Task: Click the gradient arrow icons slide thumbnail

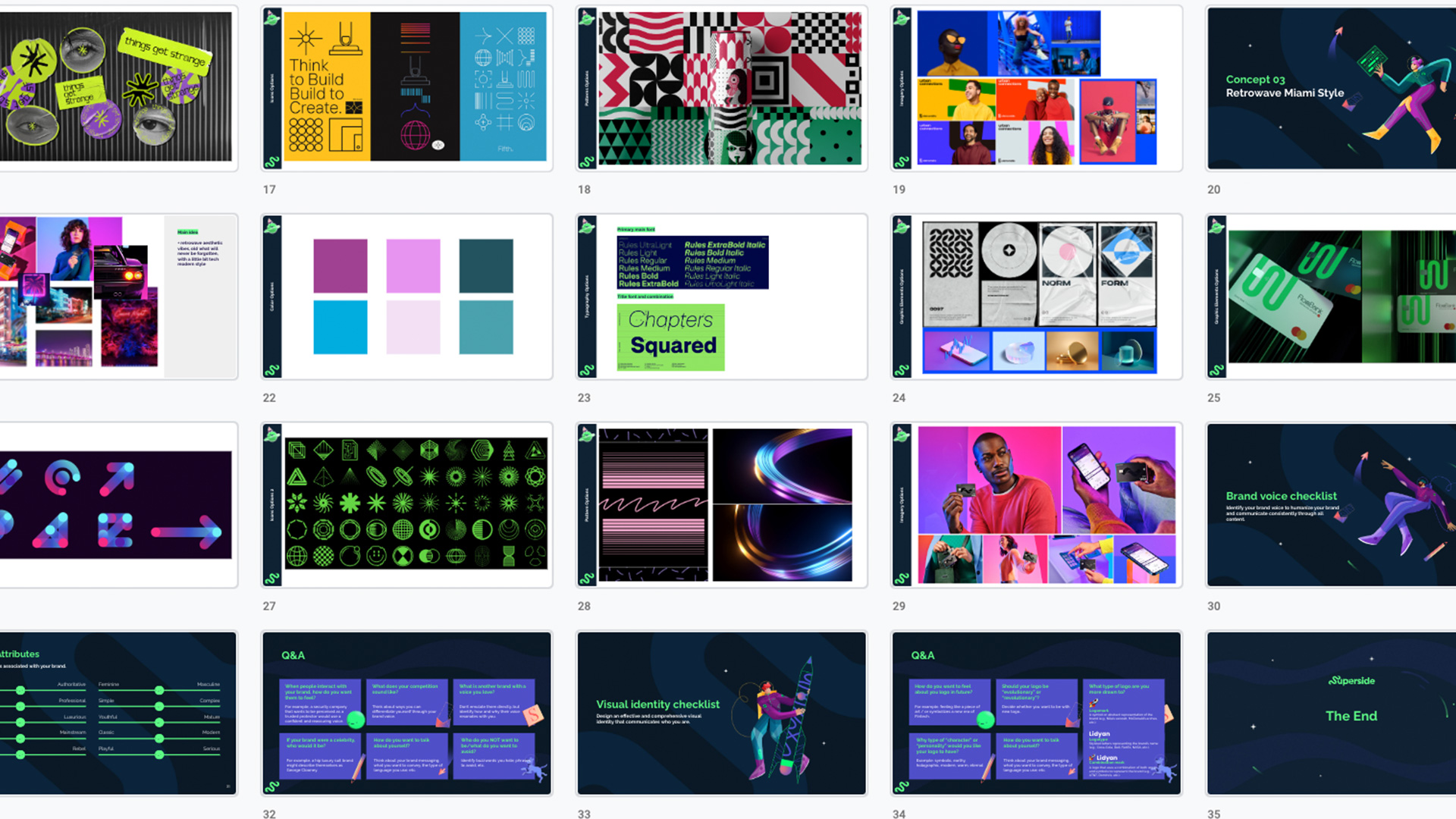Action: click(118, 505)
